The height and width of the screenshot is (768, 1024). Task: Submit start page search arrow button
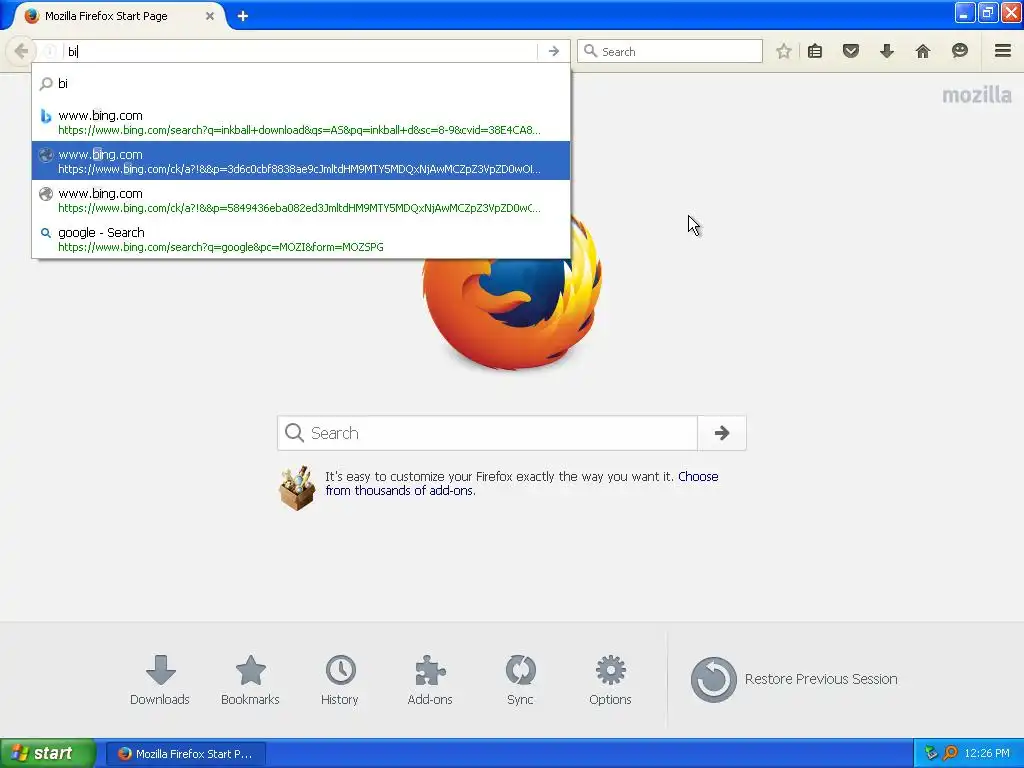[x=722, y=433]
